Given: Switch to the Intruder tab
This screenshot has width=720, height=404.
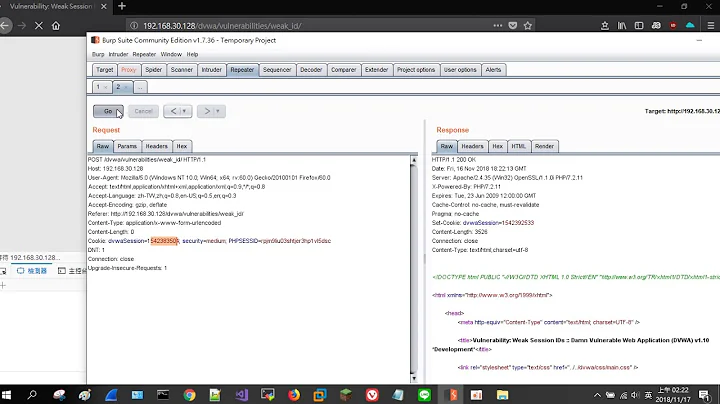Looking at the screenshot, I should (x=211, y=70).
